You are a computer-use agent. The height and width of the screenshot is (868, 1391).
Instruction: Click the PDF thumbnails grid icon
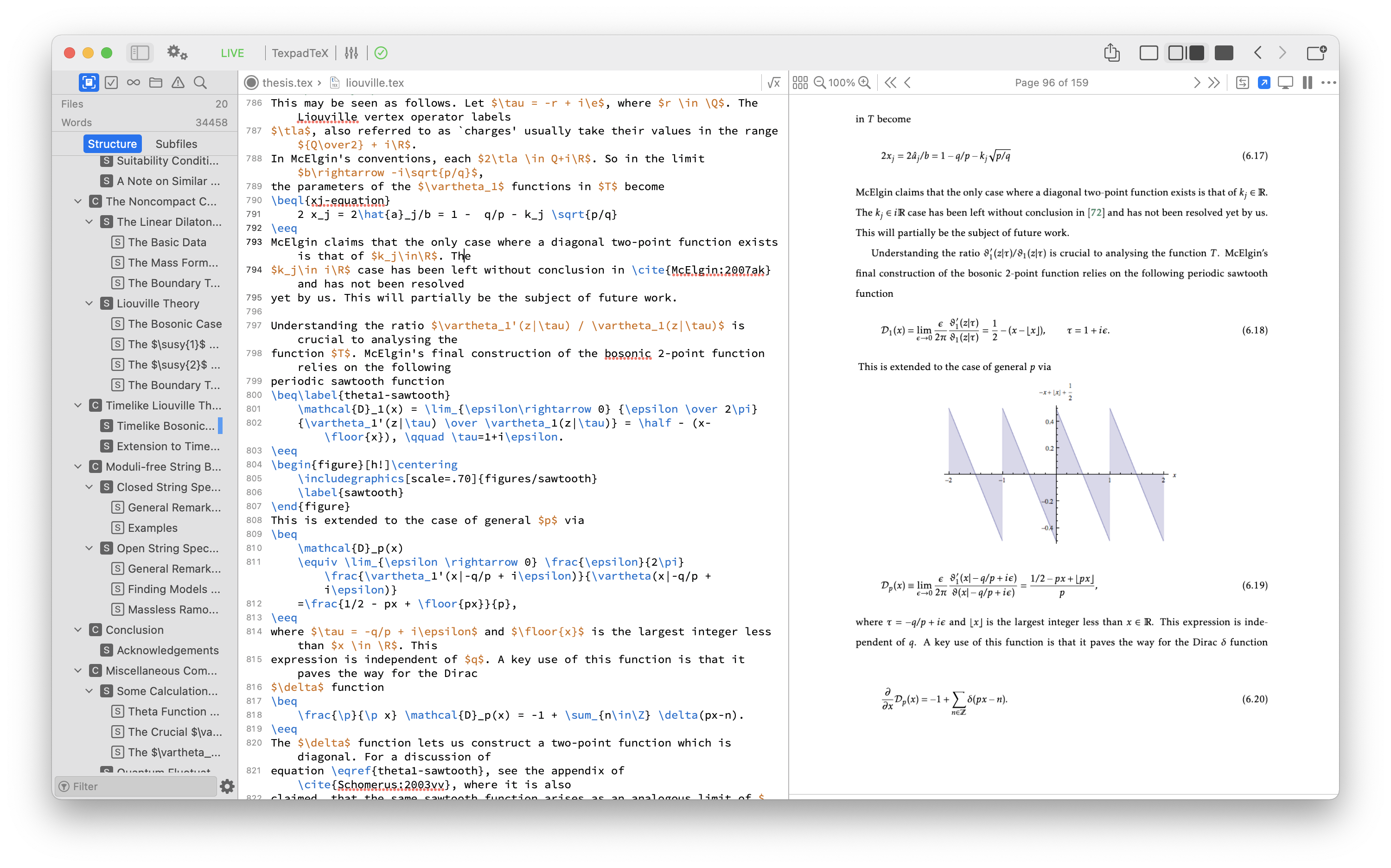tap(800, 83)
